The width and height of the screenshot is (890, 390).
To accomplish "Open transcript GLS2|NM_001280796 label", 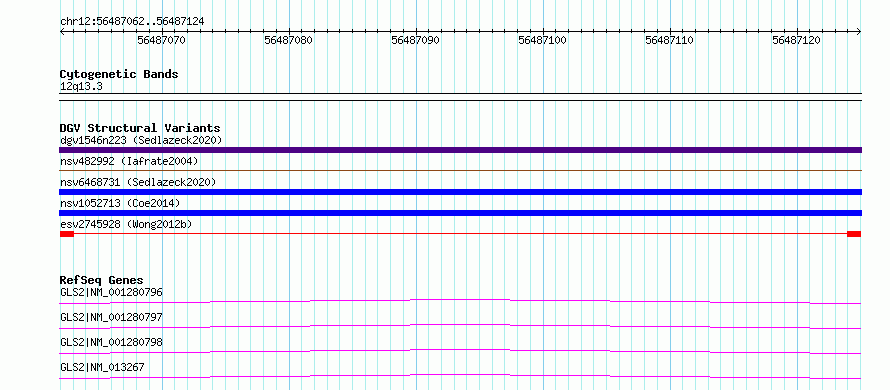I will click(x=111, y=293).
